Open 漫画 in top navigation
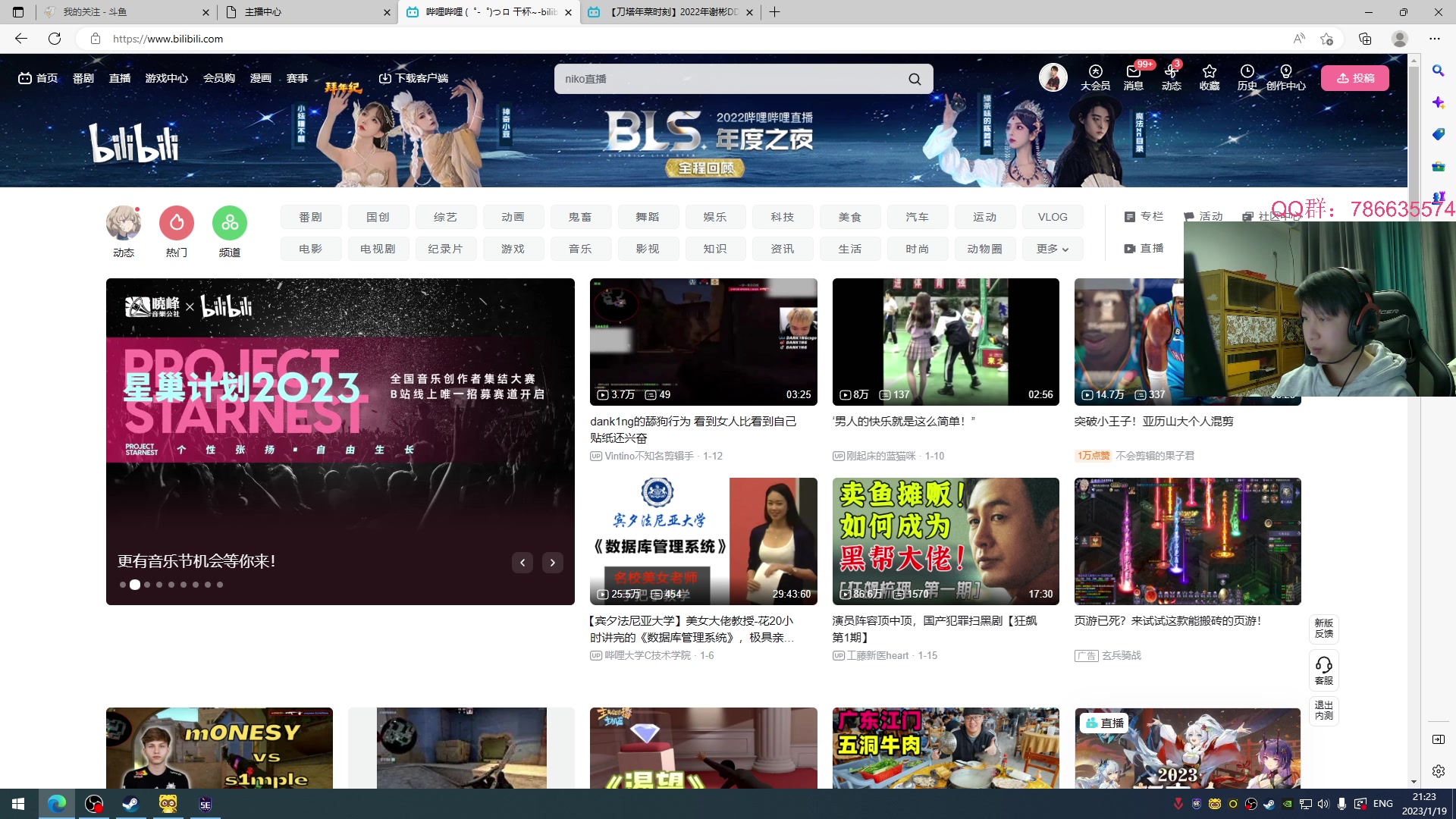Viewport: 1456px width, 819px height. (x=261, y=78)
